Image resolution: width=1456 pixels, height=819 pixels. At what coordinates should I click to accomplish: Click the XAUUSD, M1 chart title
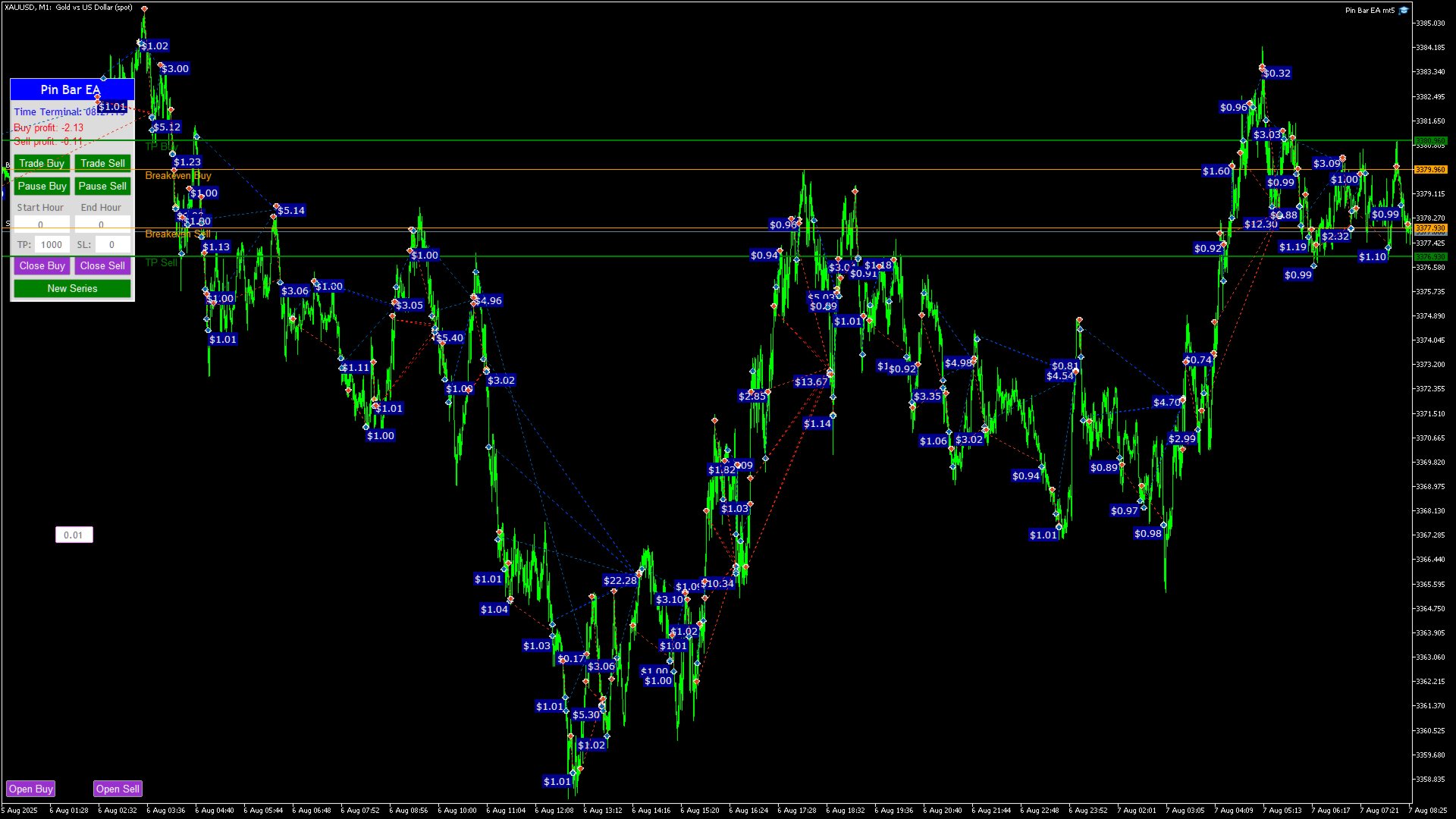[68, 8]
